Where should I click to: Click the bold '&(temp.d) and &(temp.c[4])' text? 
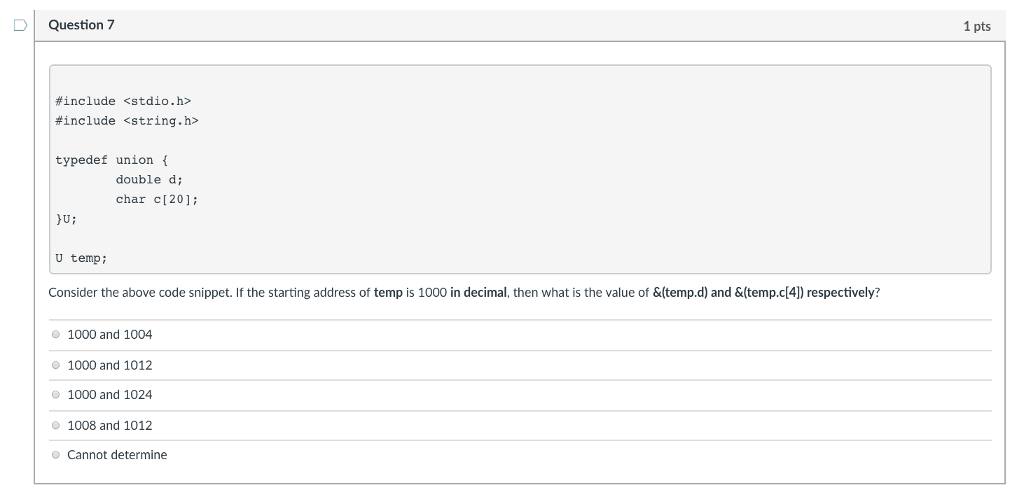pos(728,293)
